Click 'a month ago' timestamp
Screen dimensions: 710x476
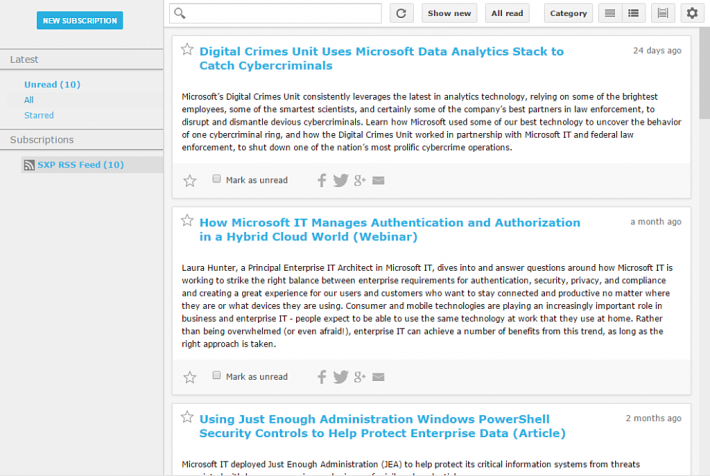(656, 222)
